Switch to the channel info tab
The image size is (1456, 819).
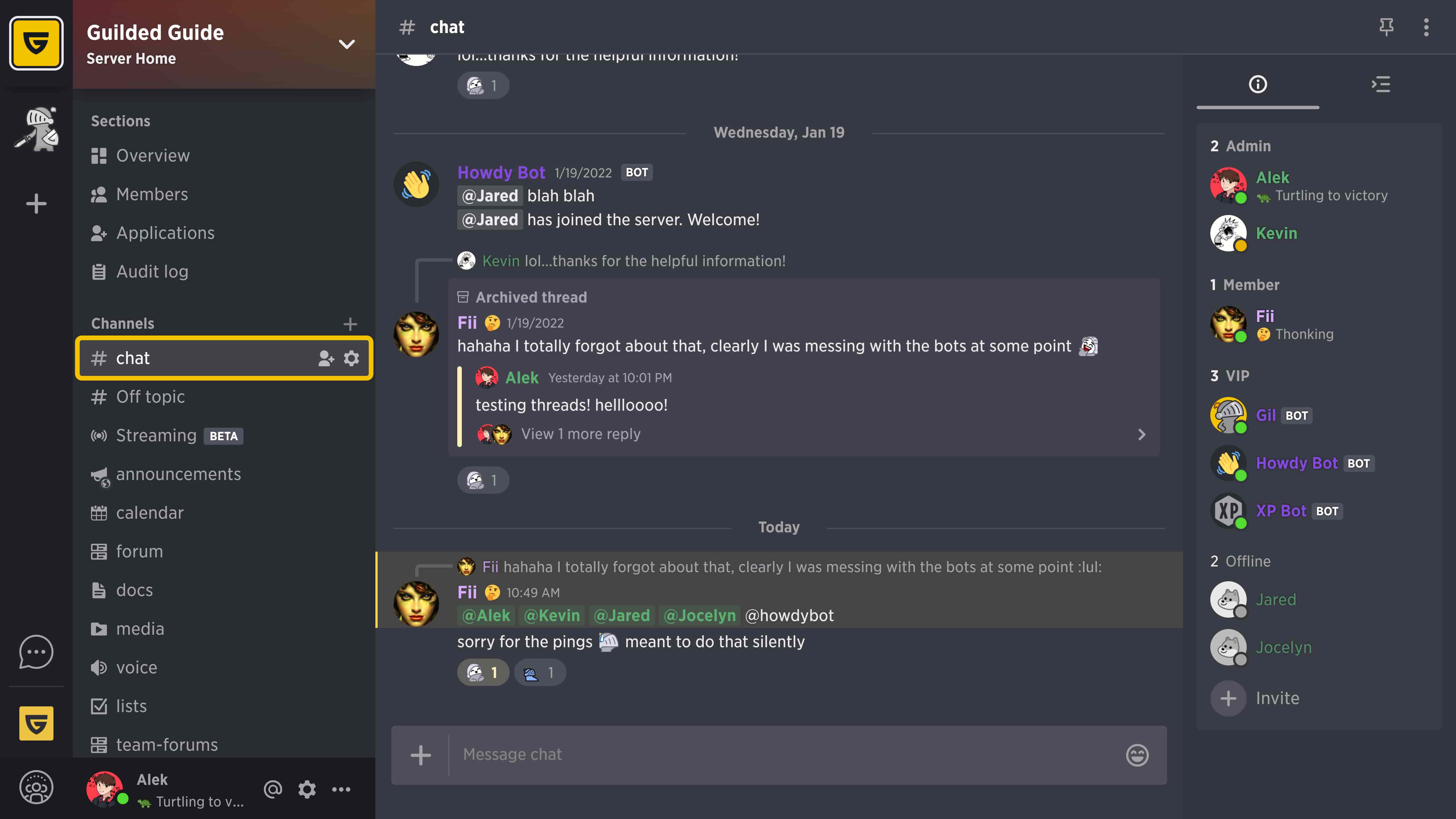coord(1258,85)
